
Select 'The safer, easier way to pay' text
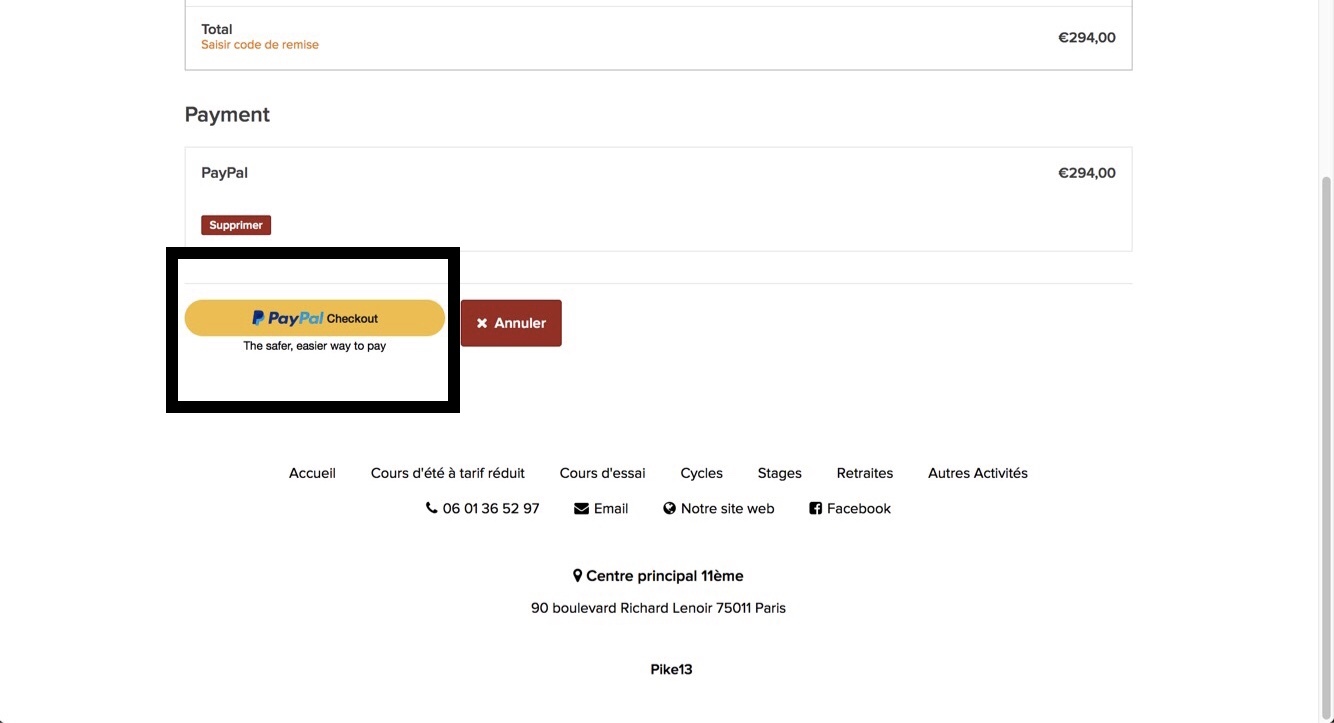(314, 346)
